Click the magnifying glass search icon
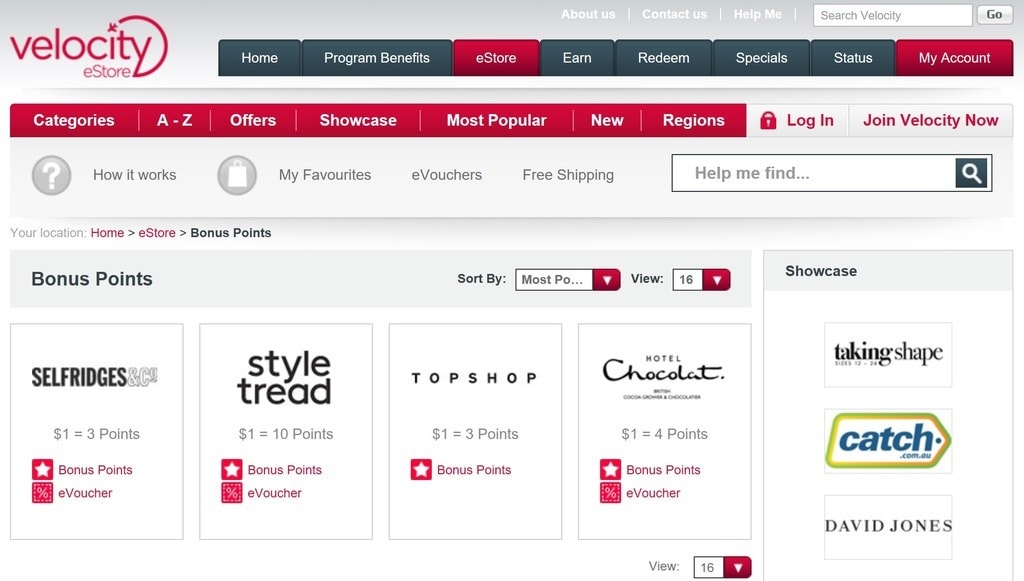 click(971, 173)
